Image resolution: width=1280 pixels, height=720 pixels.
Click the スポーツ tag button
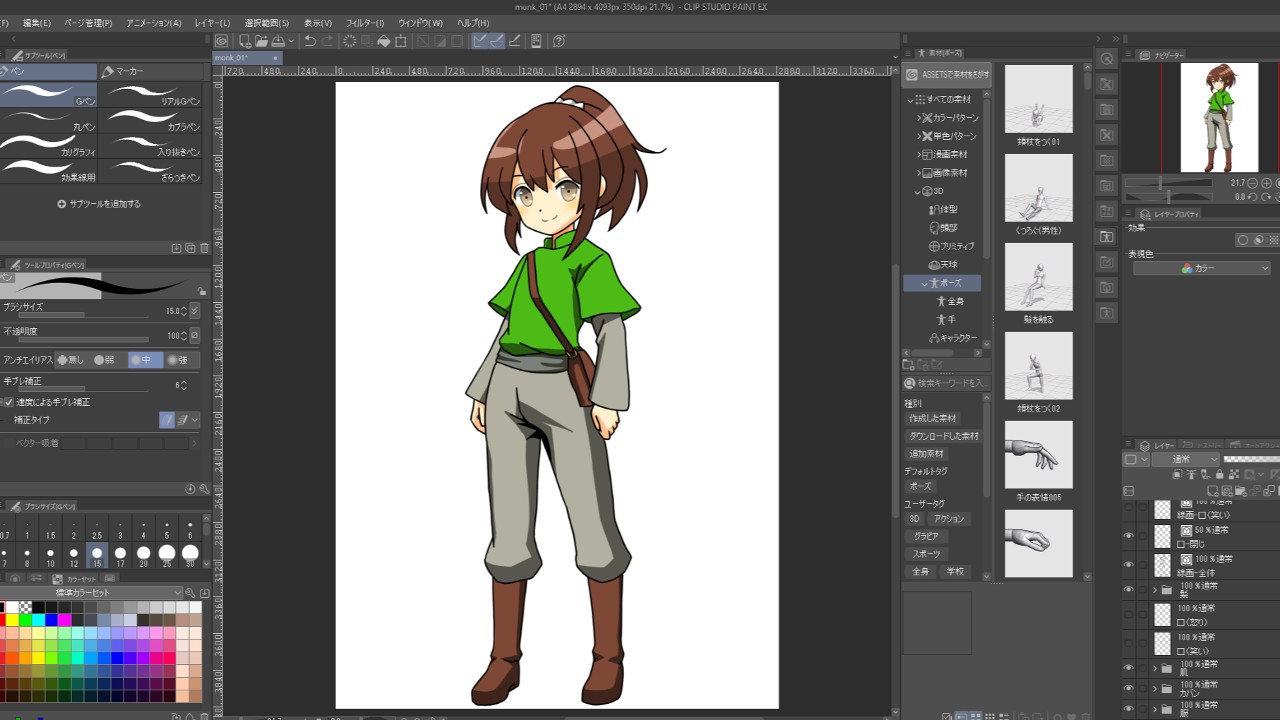click(926, 554)
